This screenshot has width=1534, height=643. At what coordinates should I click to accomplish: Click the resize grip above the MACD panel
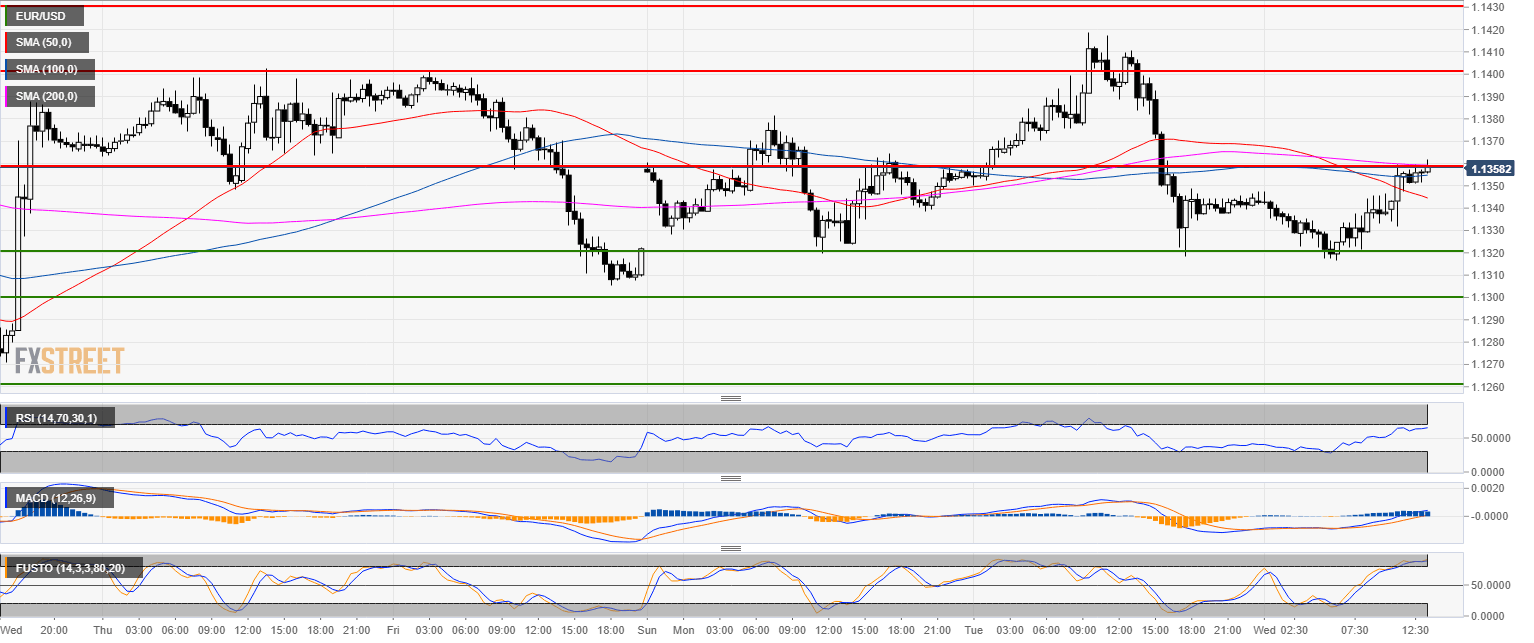[x=731, y=479]
